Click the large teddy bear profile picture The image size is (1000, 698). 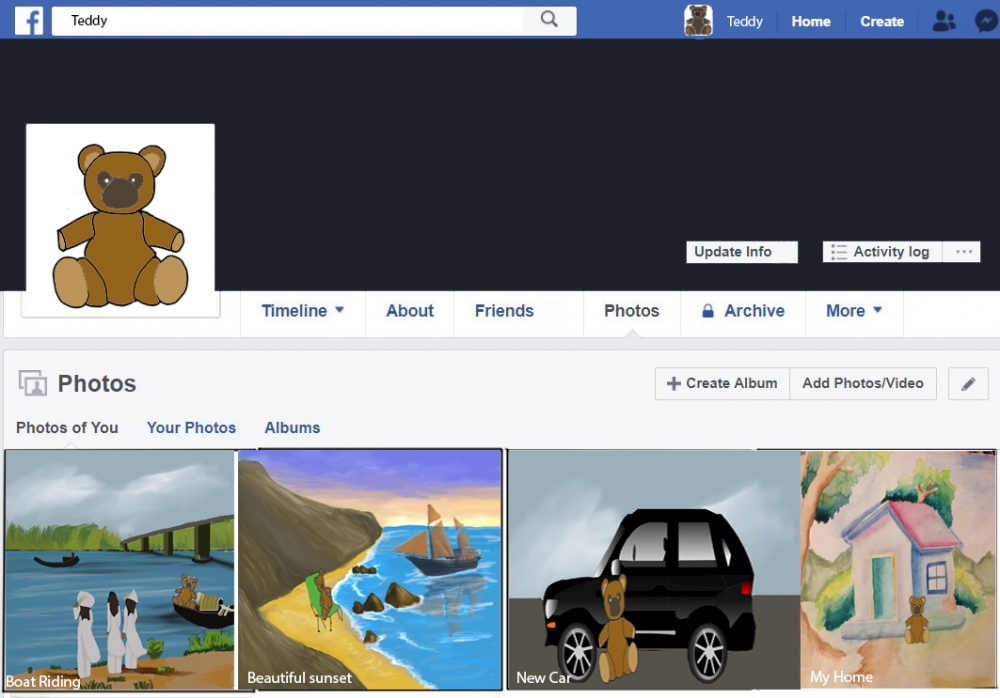click(x=120, y=220)
